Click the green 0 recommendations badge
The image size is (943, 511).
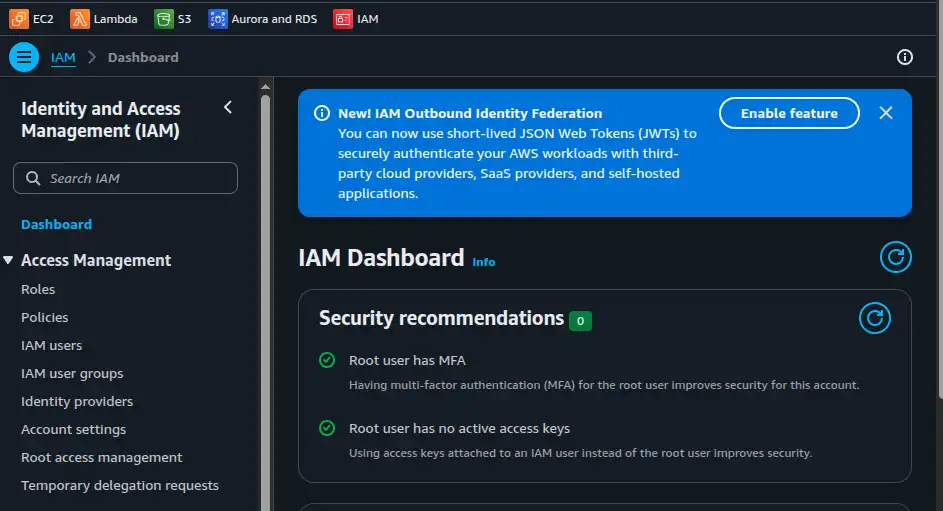click(580, 320)
